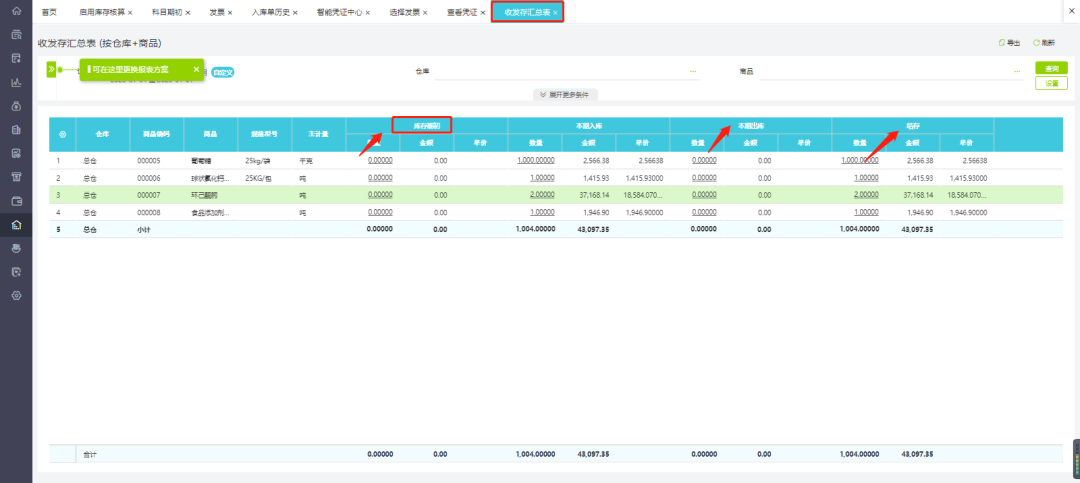Screen dimensions: 1080x483
Task: Click the 导出 export button
Action: point(1009,43)
